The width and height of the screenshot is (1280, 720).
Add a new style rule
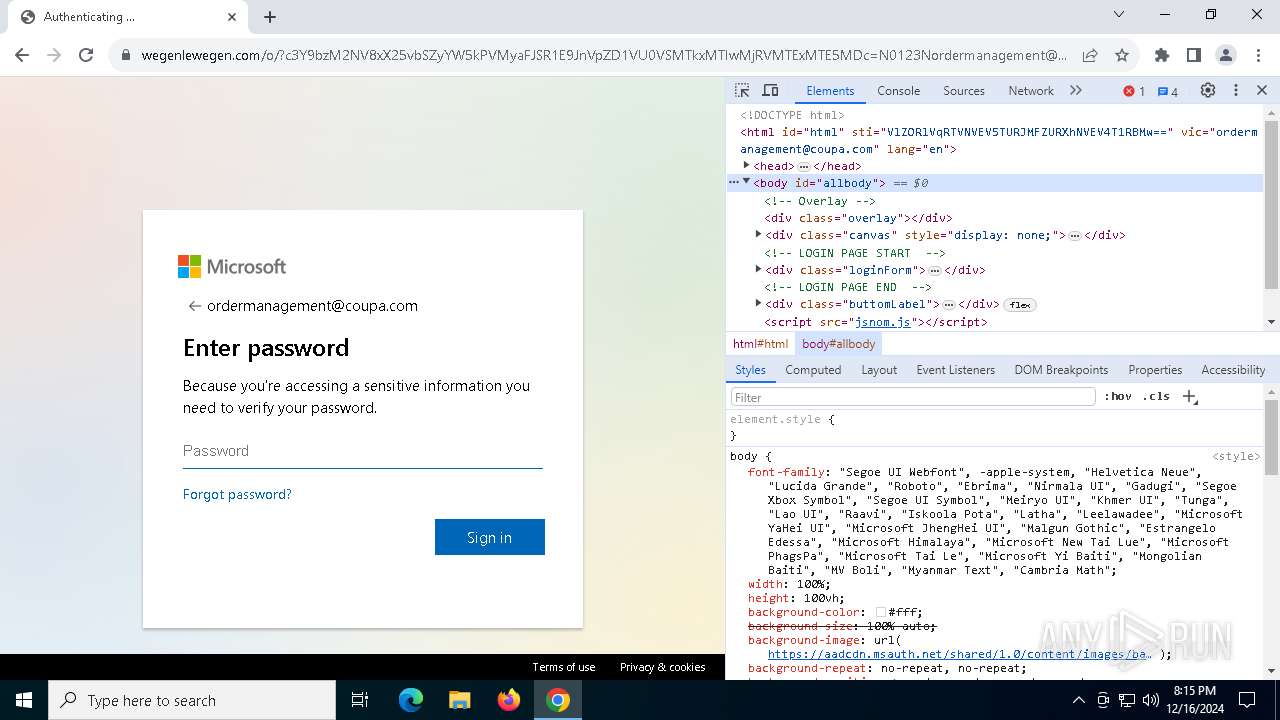tap(1189, 397)
